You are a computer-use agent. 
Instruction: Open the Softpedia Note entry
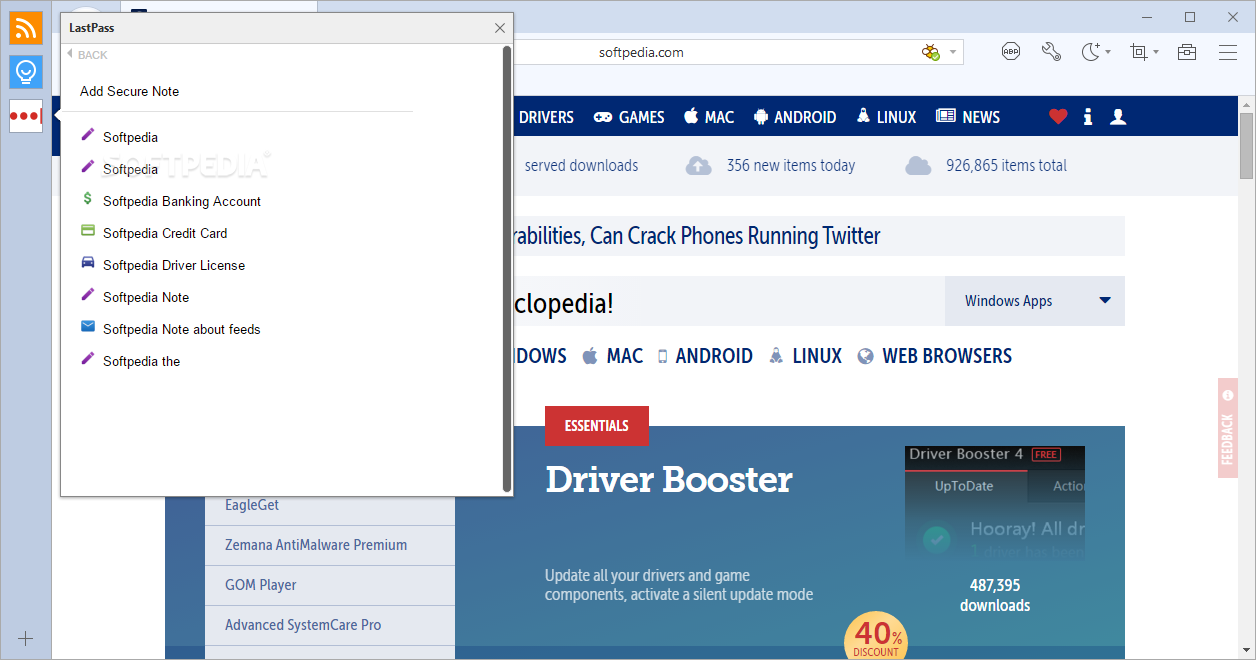coord(146,297)
